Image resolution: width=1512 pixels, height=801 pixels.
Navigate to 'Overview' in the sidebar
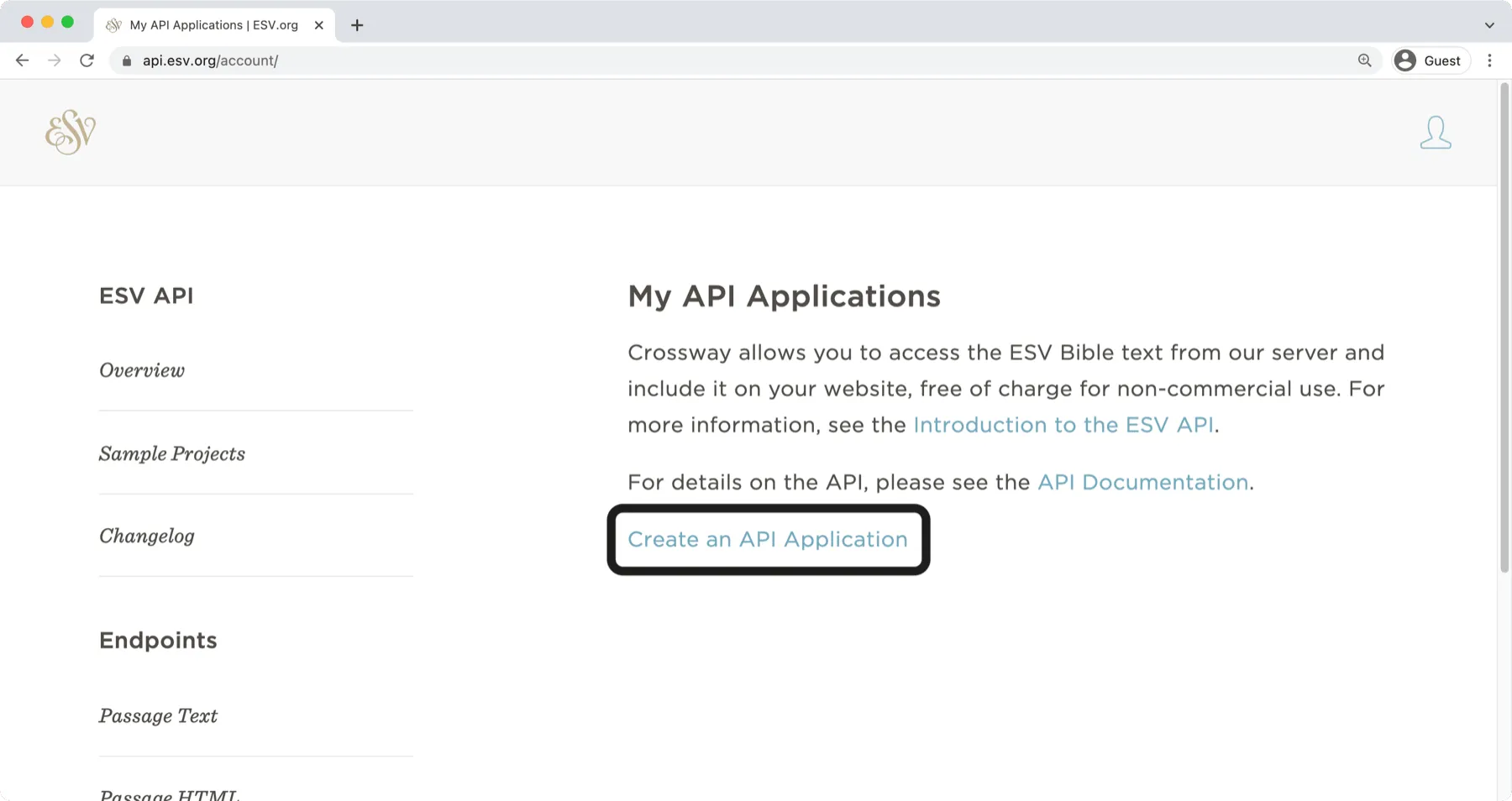[141, 369]
